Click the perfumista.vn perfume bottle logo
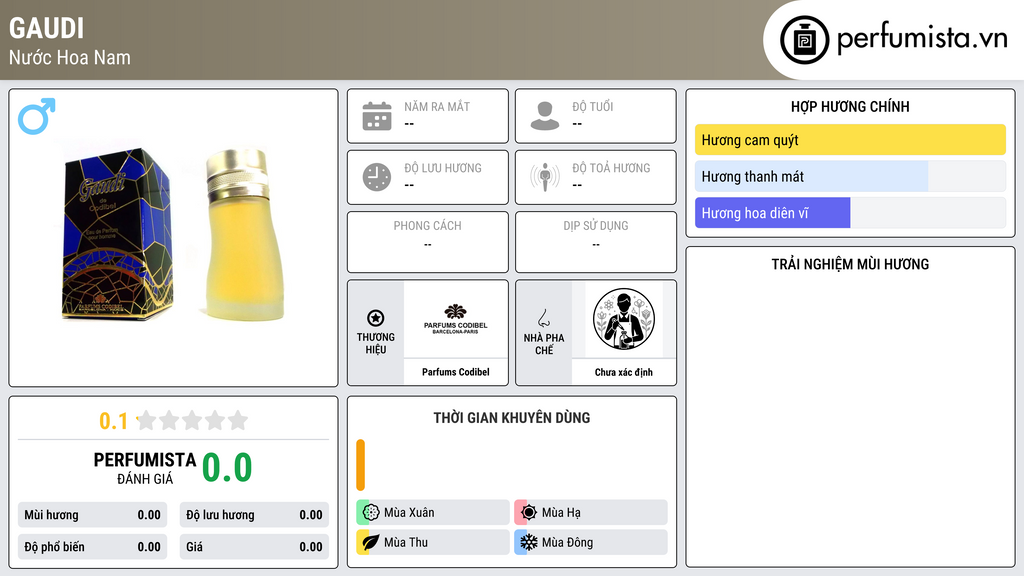 (x=805, y=40)
